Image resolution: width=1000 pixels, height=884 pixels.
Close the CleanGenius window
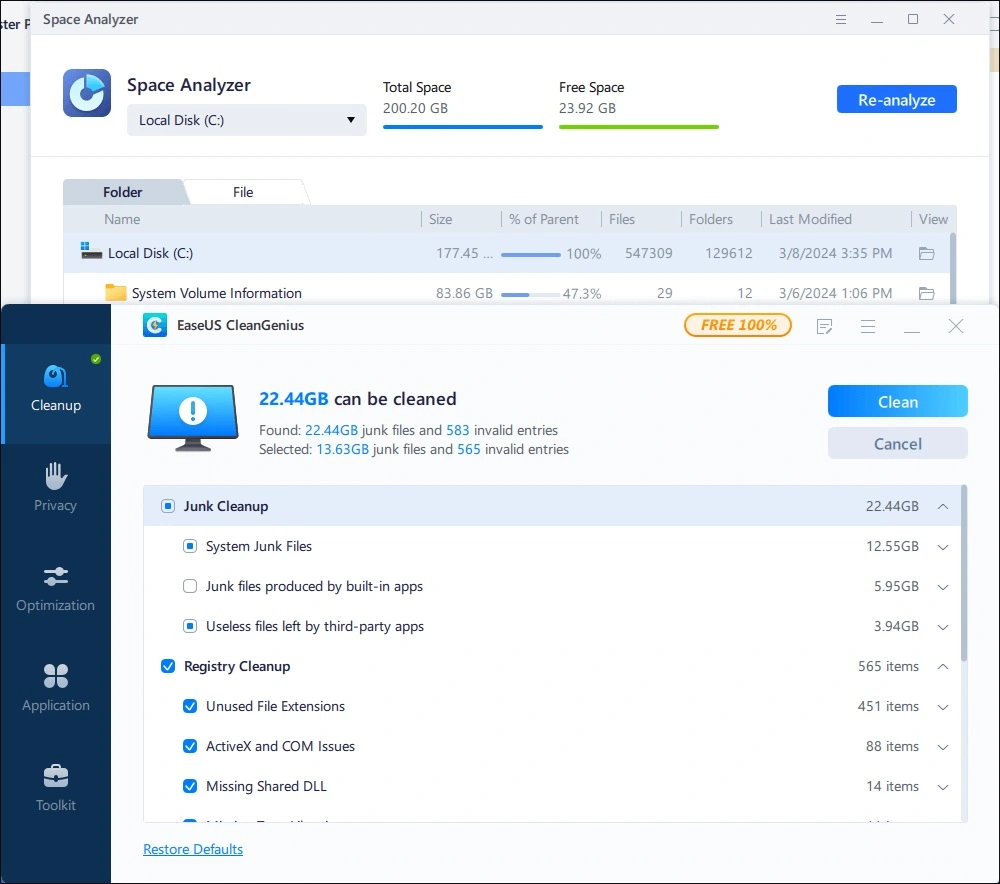[x=955, y=327]
